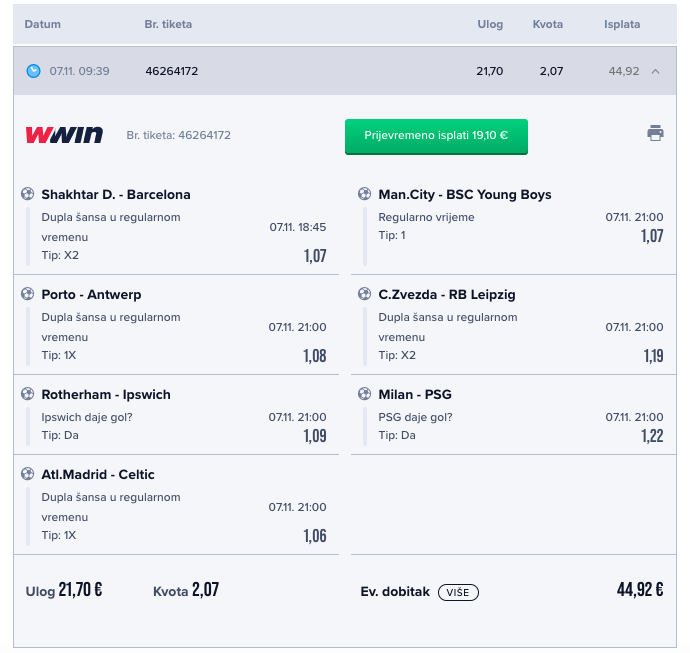Click the Prijevremeno isplati 19,10 € button

pyautogui.click(x=436, y=136)
